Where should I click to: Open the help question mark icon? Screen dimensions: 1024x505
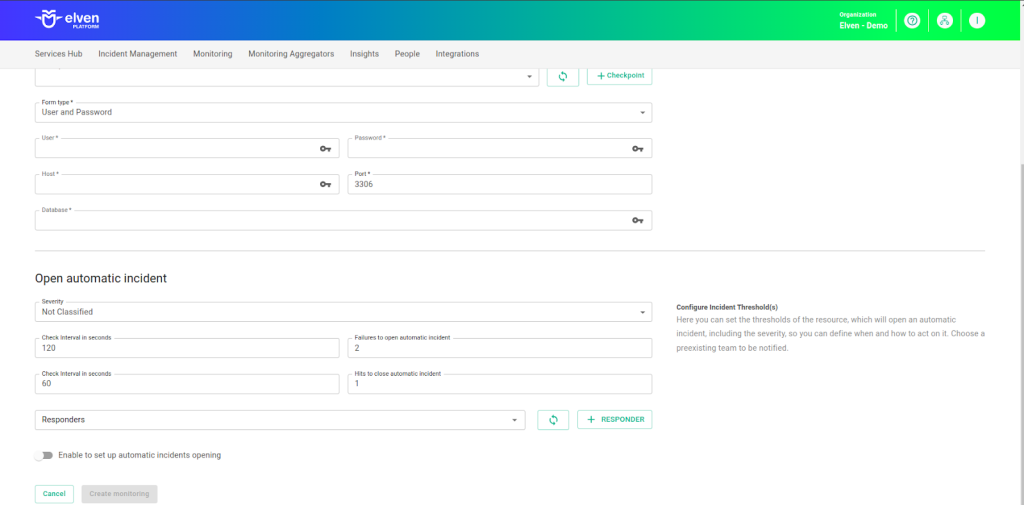[911, 21]
